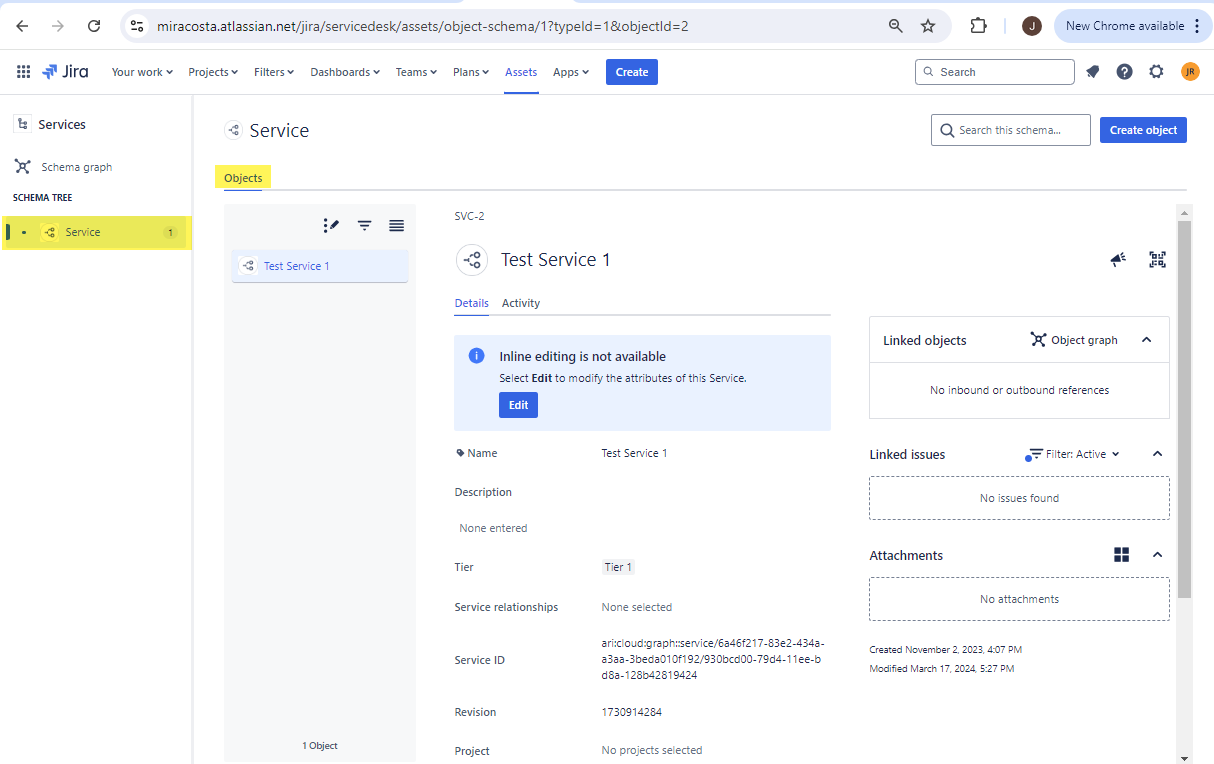Click the browser reload icon
Viewport: 1214px width, 764px height.
[94, 26]
